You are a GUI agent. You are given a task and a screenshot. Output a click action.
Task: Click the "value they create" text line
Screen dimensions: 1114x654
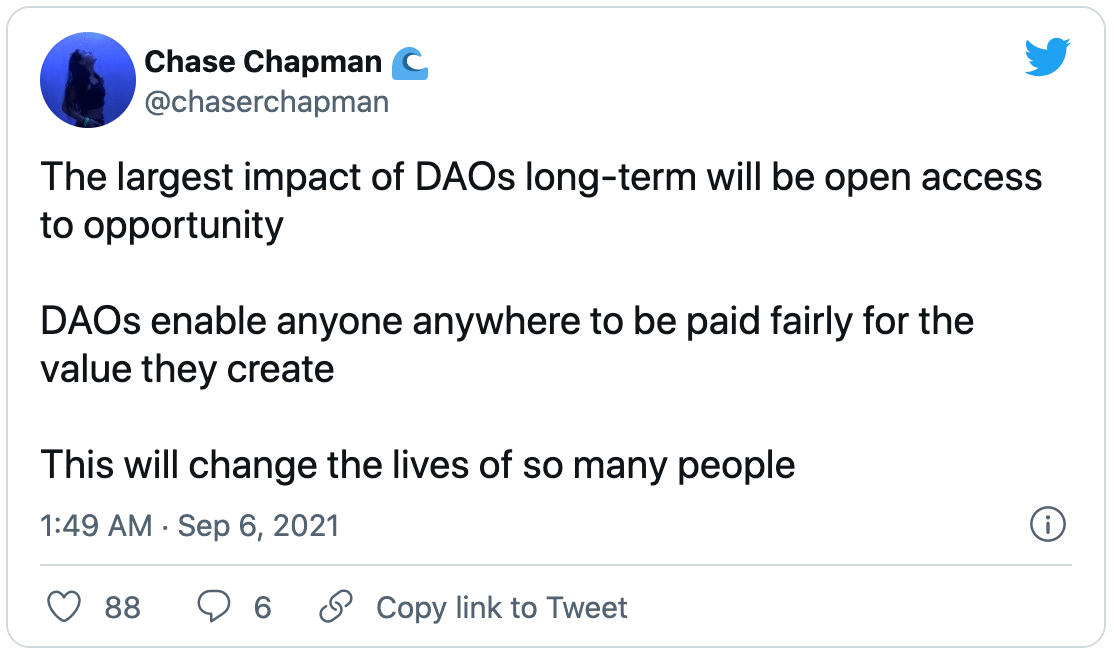(x=186, y=369)
